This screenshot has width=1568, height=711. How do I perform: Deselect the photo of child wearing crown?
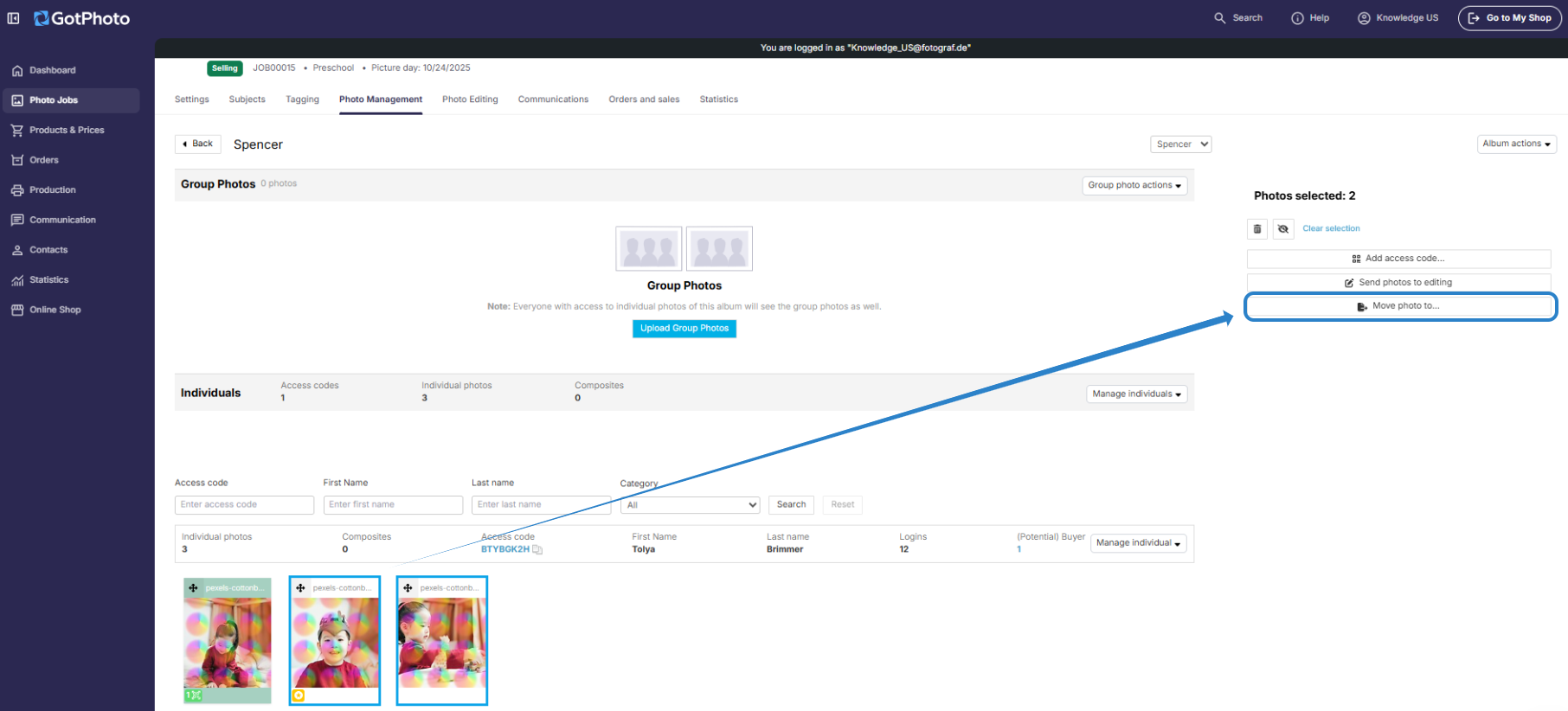[x=335, y=641]
